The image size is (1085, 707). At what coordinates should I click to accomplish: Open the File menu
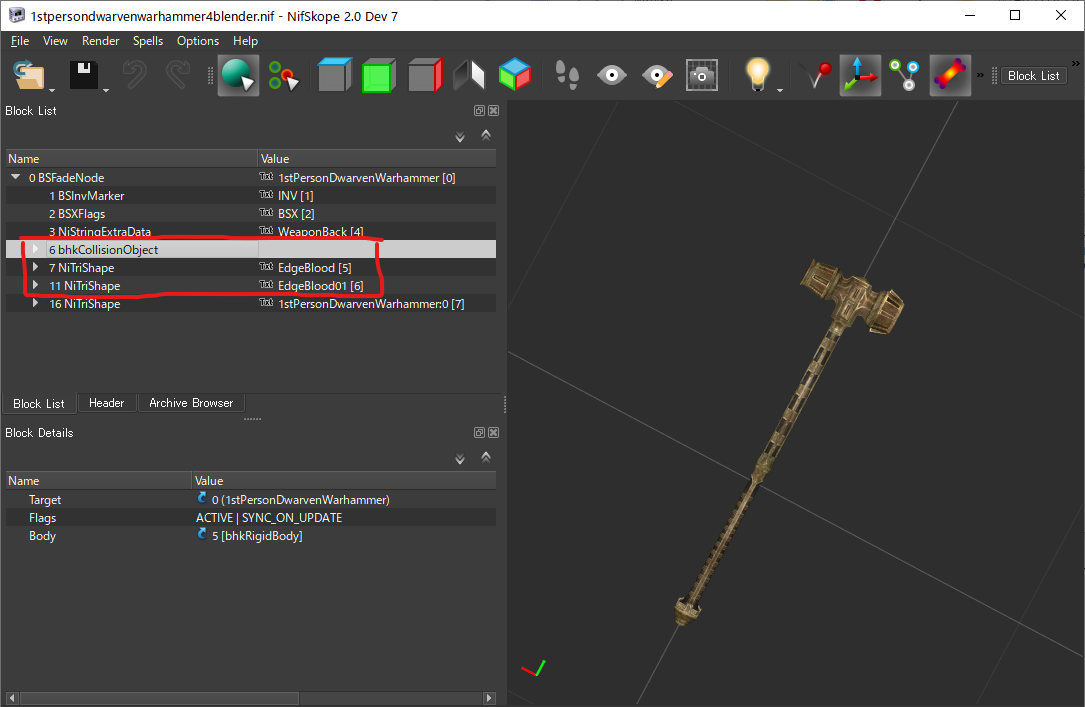19,41
